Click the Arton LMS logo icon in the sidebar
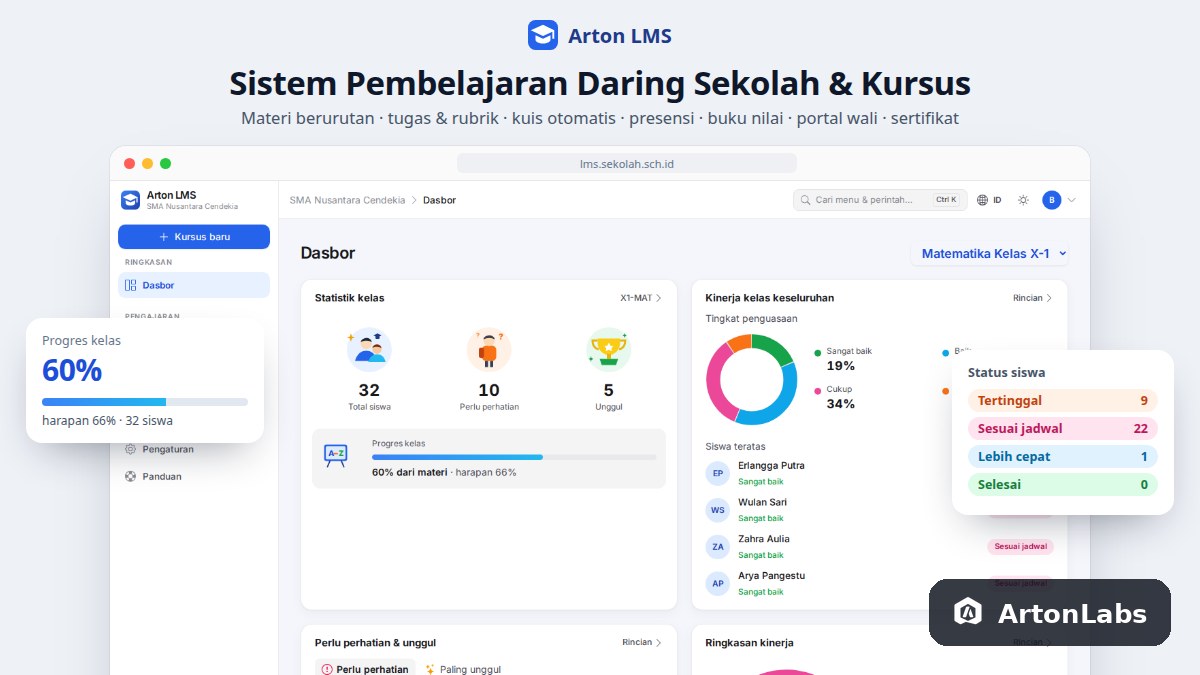Image resolution: width=1200 pixels, height=675 pixels. pos(130,200)
